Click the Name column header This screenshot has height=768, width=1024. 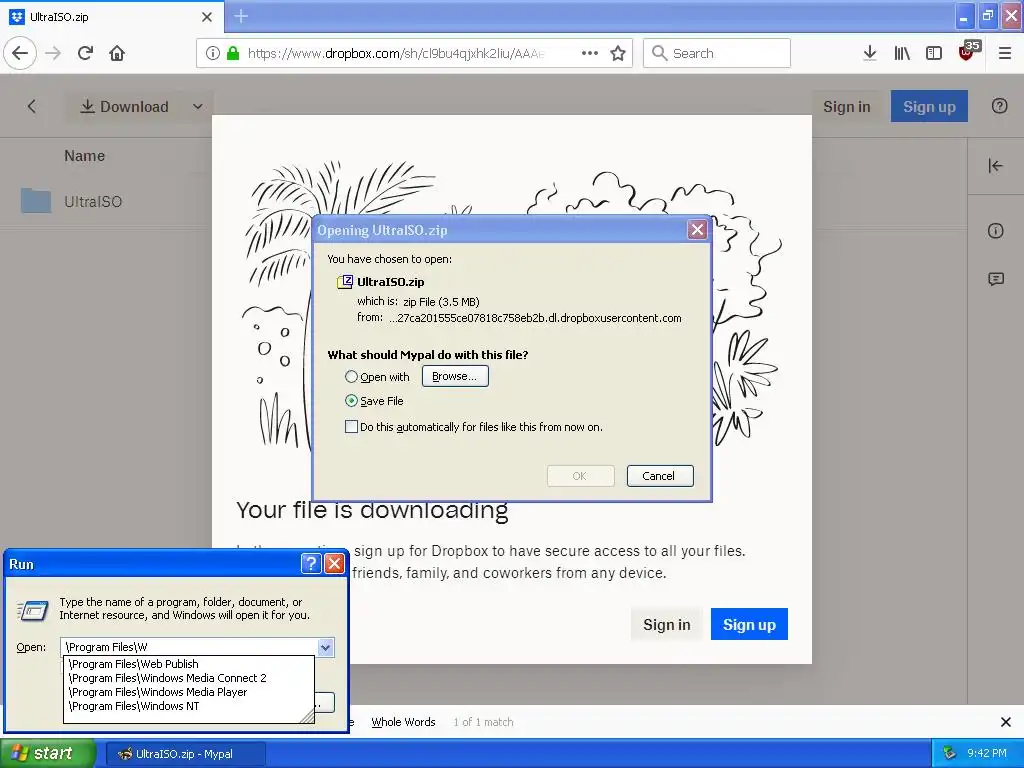point(84,156)
